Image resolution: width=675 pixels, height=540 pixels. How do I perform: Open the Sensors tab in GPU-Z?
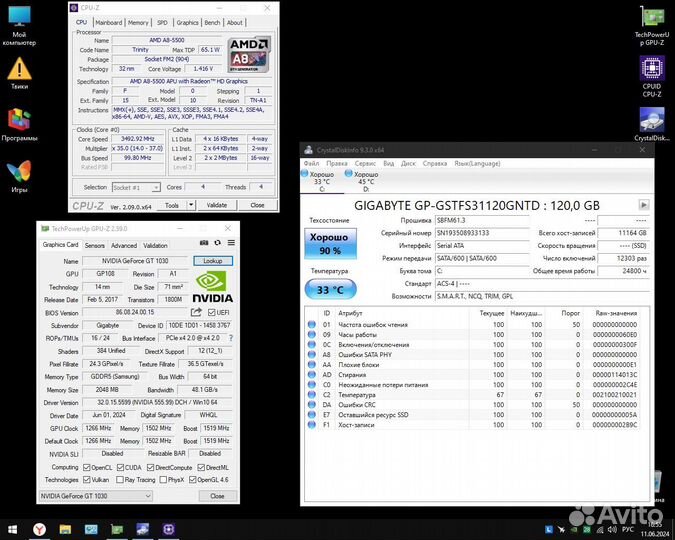coord(95,245)
